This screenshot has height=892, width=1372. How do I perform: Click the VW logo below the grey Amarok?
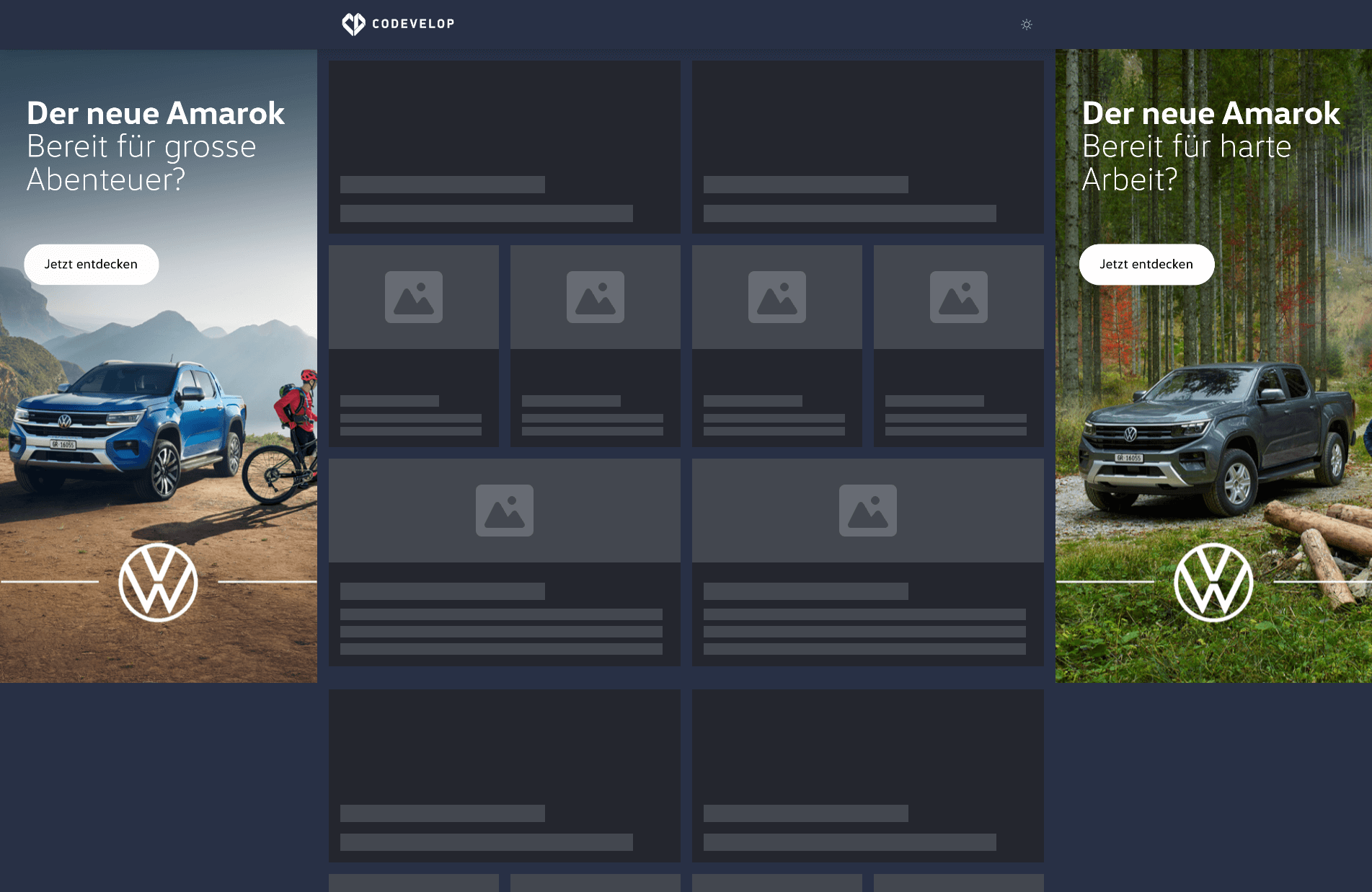pos(1213,582)
